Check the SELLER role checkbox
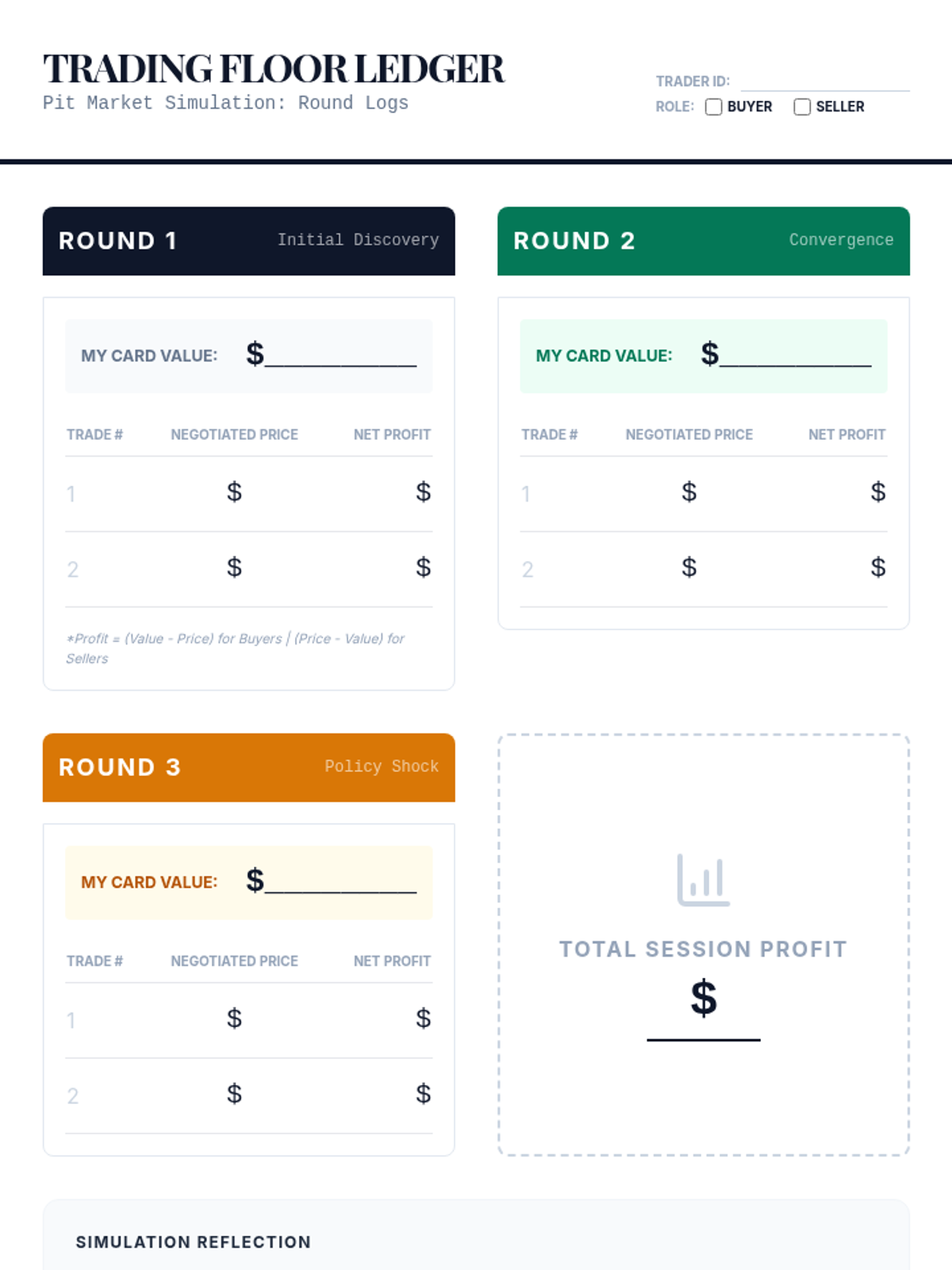952x1270 pixels. click(x=802, y=107)
